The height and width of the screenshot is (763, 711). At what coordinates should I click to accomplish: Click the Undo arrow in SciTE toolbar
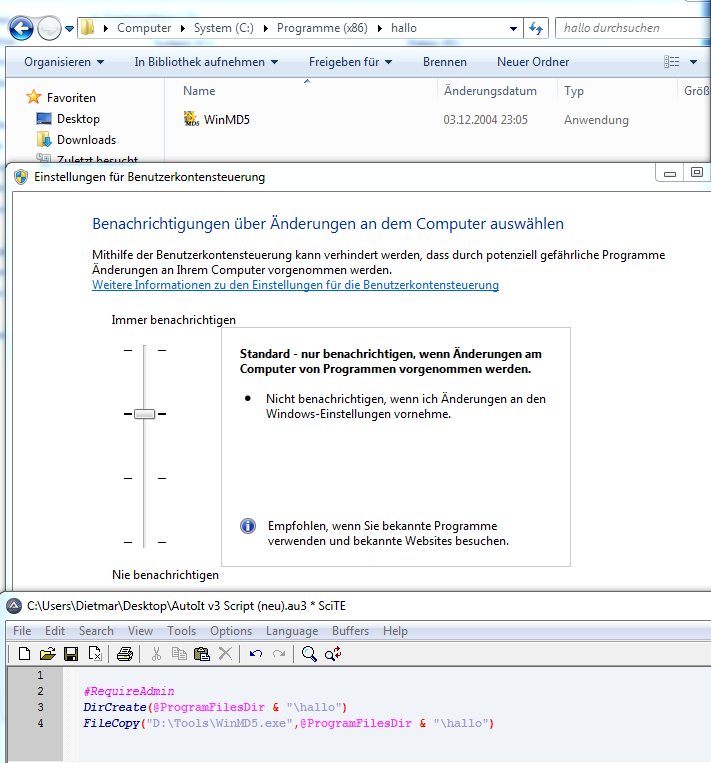point(256,654)
